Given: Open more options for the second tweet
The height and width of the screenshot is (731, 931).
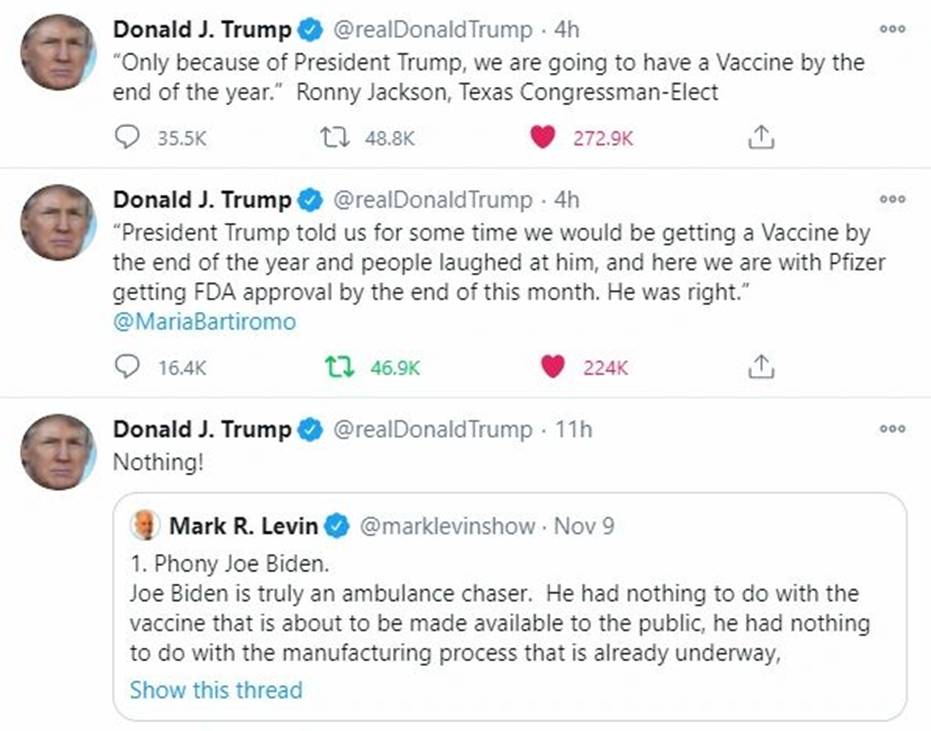Looking at the screenshot, I should click(x=892, y=200).
